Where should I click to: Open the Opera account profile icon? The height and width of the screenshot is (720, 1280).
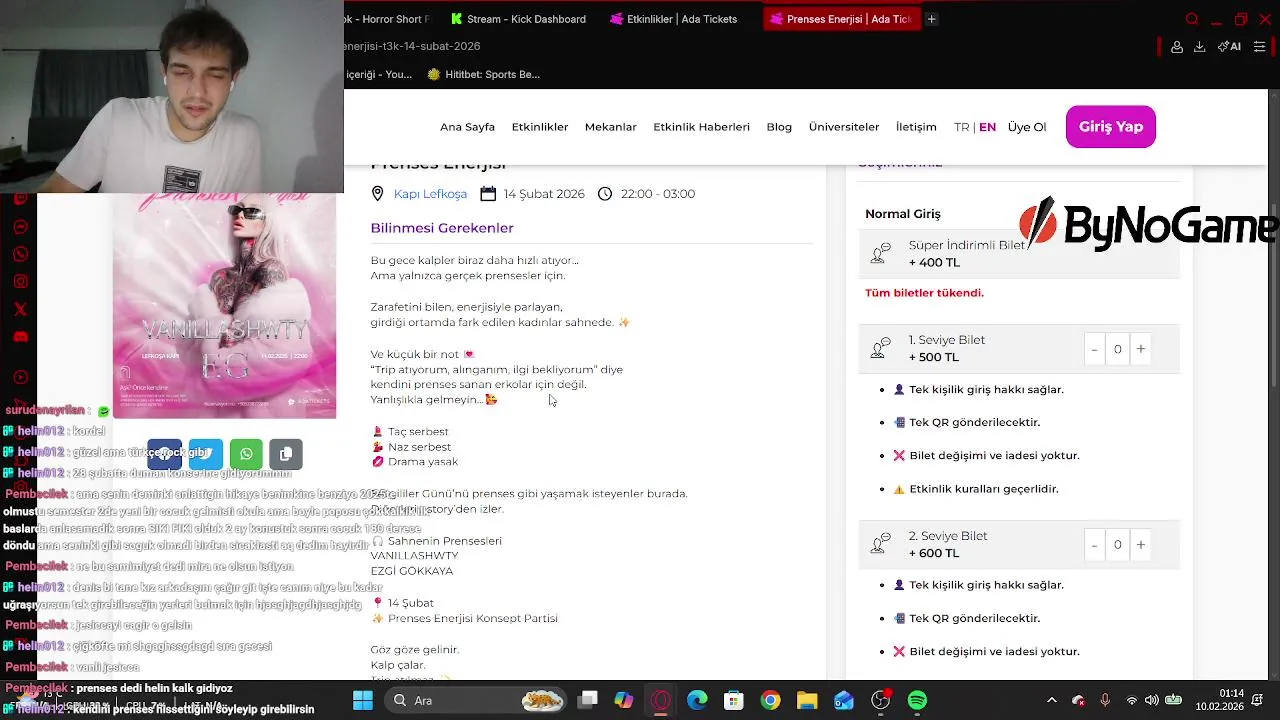pyautogui.click(x=1177, y=46)
